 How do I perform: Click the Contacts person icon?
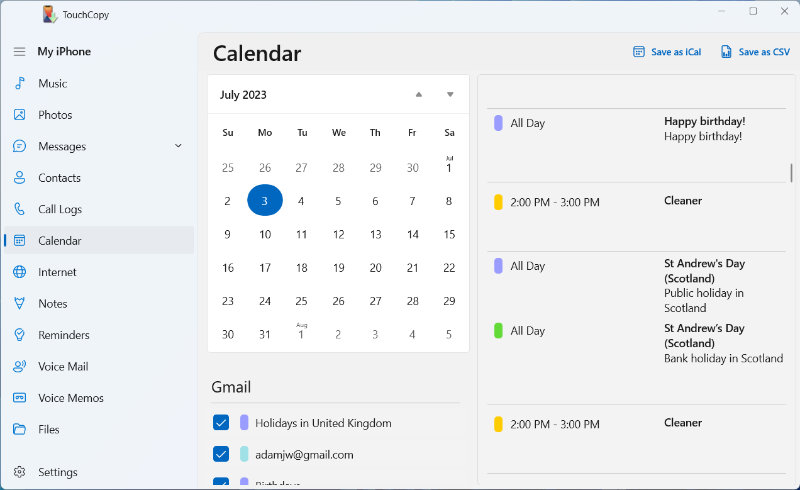[x=19, y=178]
